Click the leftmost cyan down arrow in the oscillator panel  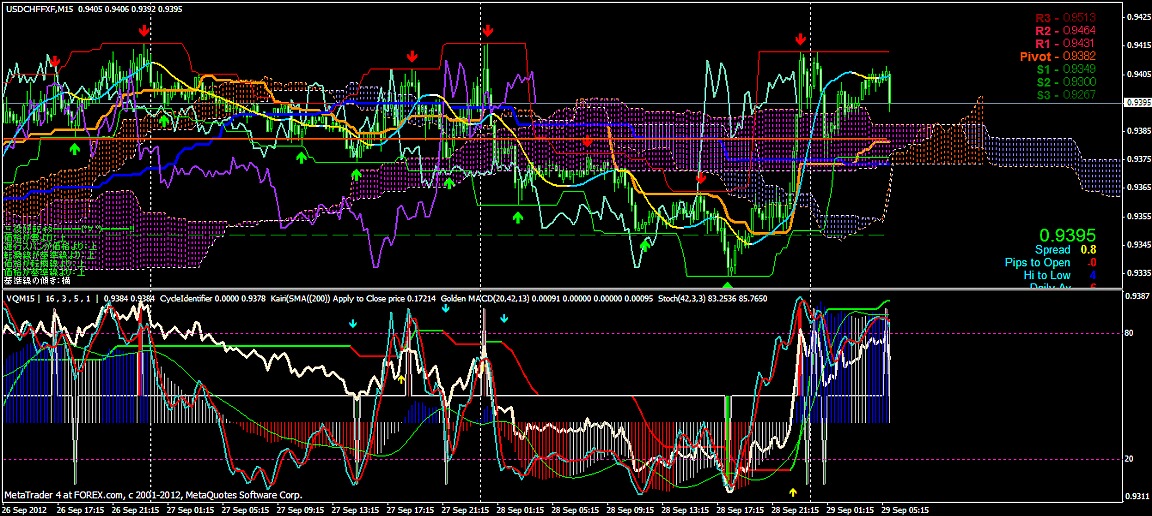coord(352,324)
